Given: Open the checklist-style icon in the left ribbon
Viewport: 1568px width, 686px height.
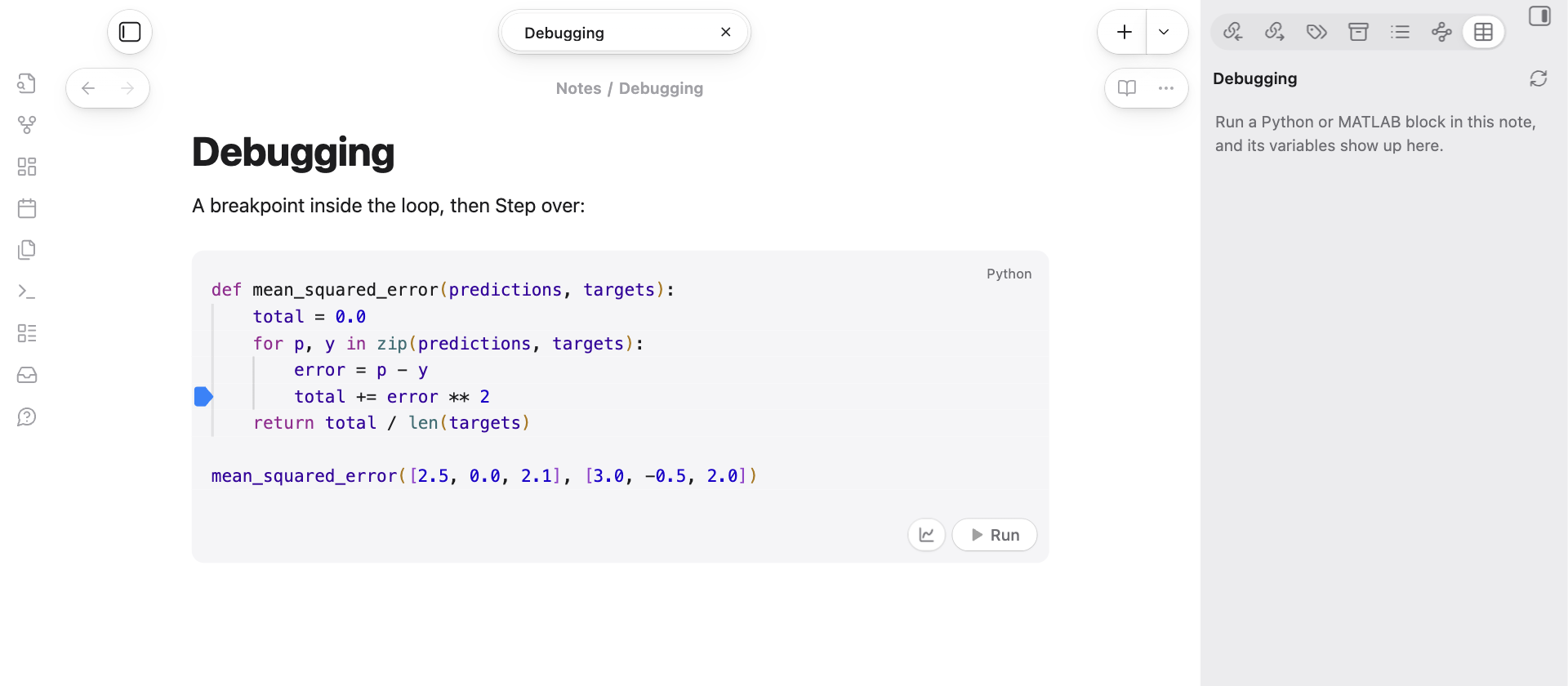Looking at the screenshot, I should pos(27,333).
